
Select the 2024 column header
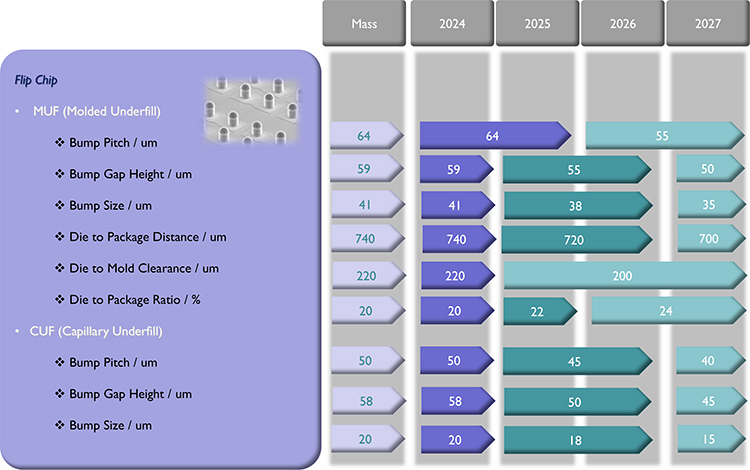coord(451,23)
